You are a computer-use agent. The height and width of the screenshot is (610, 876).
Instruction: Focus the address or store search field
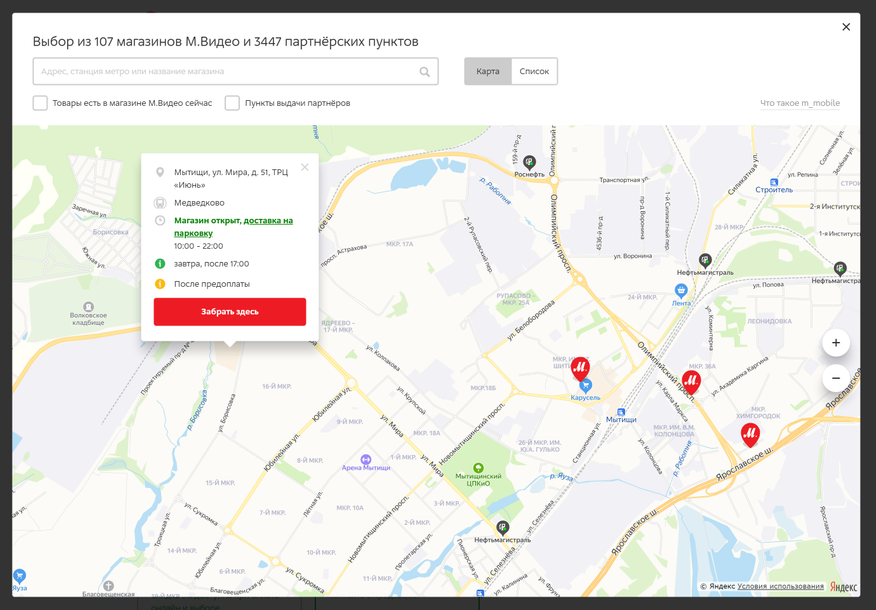[235, 72]
